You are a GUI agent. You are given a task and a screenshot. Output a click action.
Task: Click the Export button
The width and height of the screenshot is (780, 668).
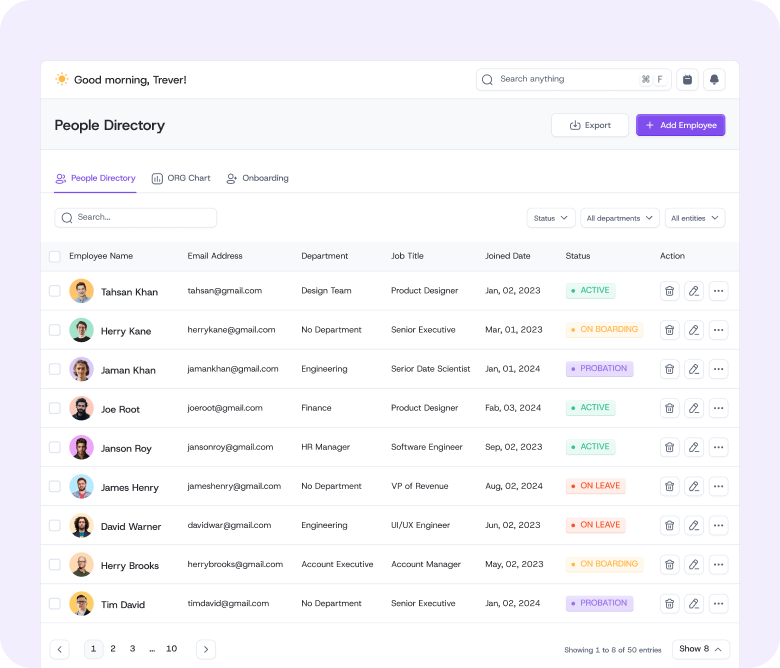(x=589, y=125)
